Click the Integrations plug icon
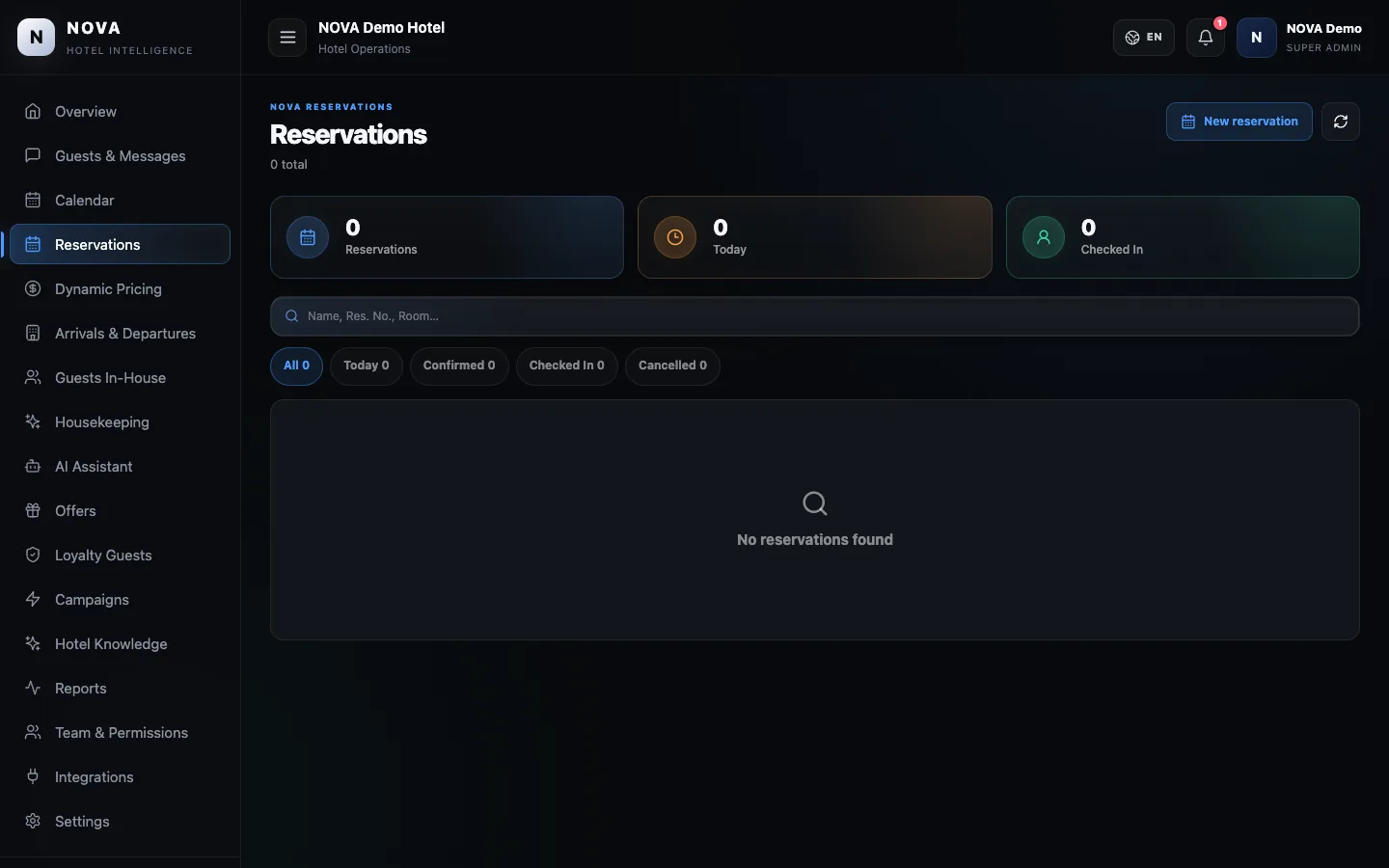The width and height of the screenshot is (1389, 868). coord(33,776)
